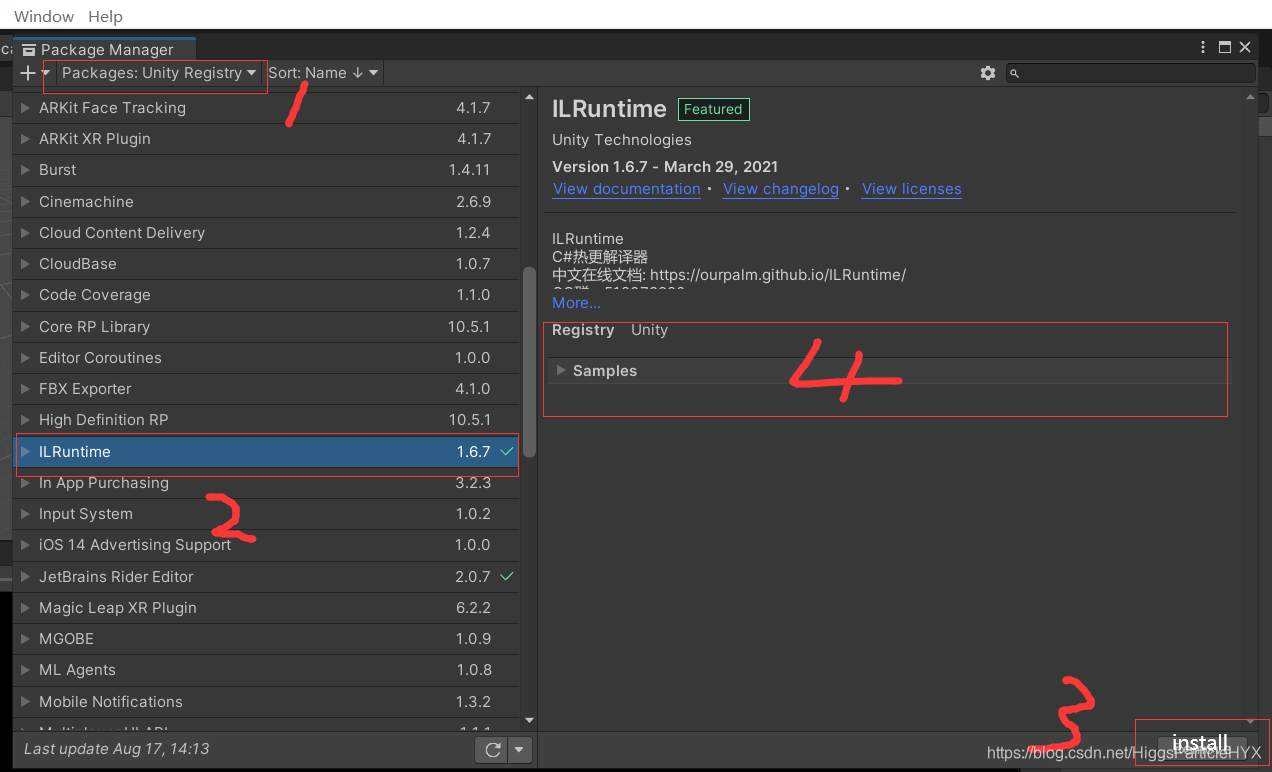Screen dimensions: 1272x772
Task: Open the gear advanced settings icon
Action: tap(988, 73)
